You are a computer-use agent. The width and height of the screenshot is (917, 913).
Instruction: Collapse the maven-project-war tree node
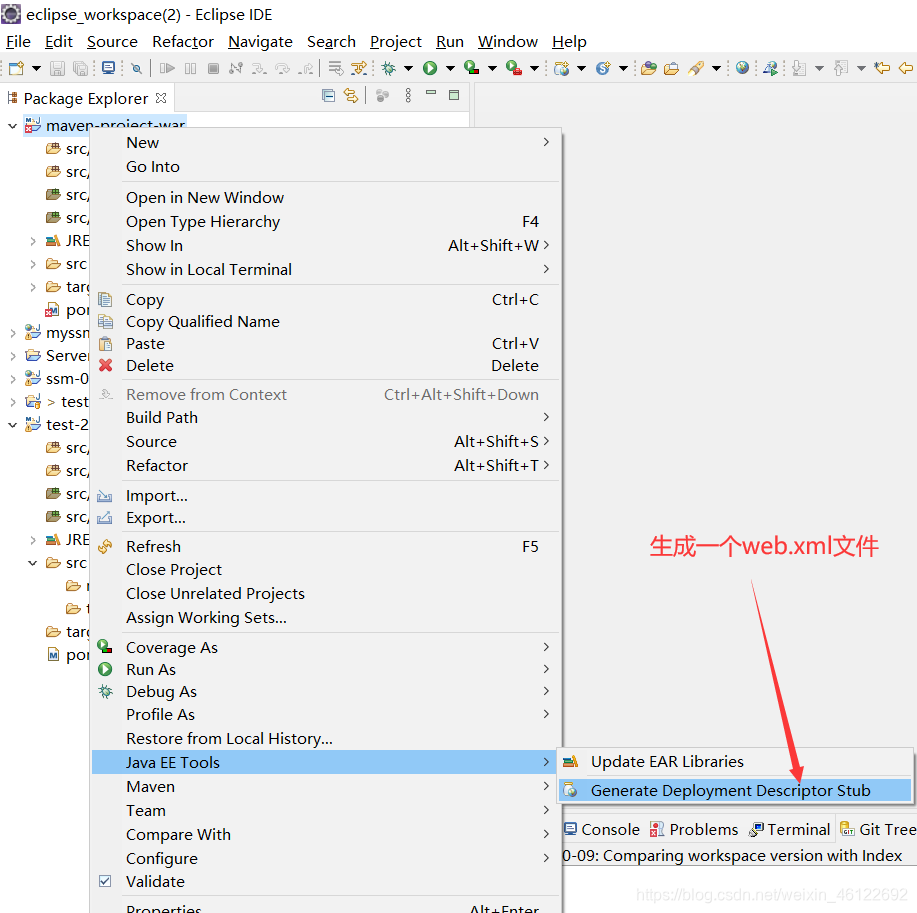(12, 126)
